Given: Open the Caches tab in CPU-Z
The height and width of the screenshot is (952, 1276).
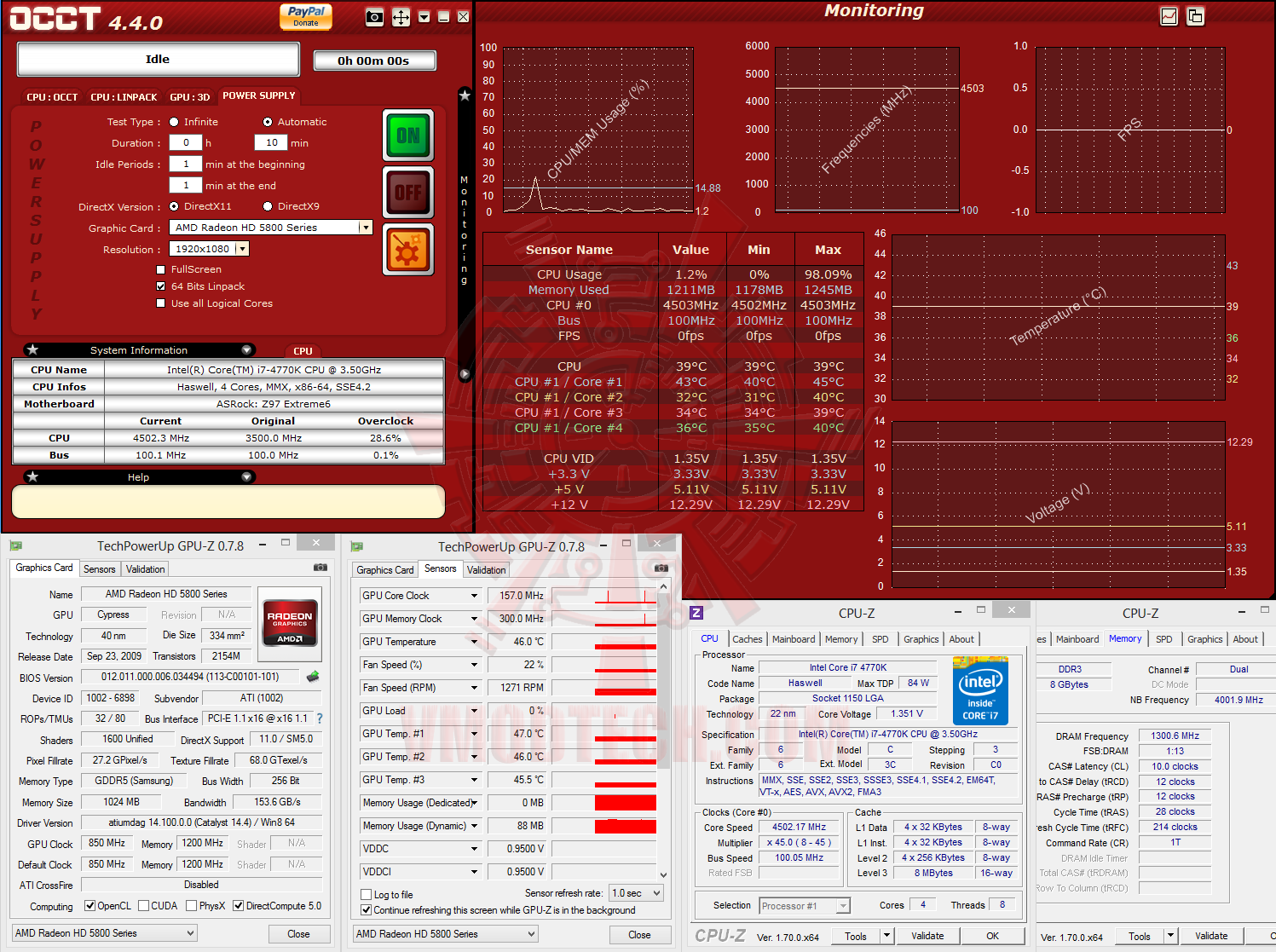Looking at the screenshot, I should click(748, 639).
